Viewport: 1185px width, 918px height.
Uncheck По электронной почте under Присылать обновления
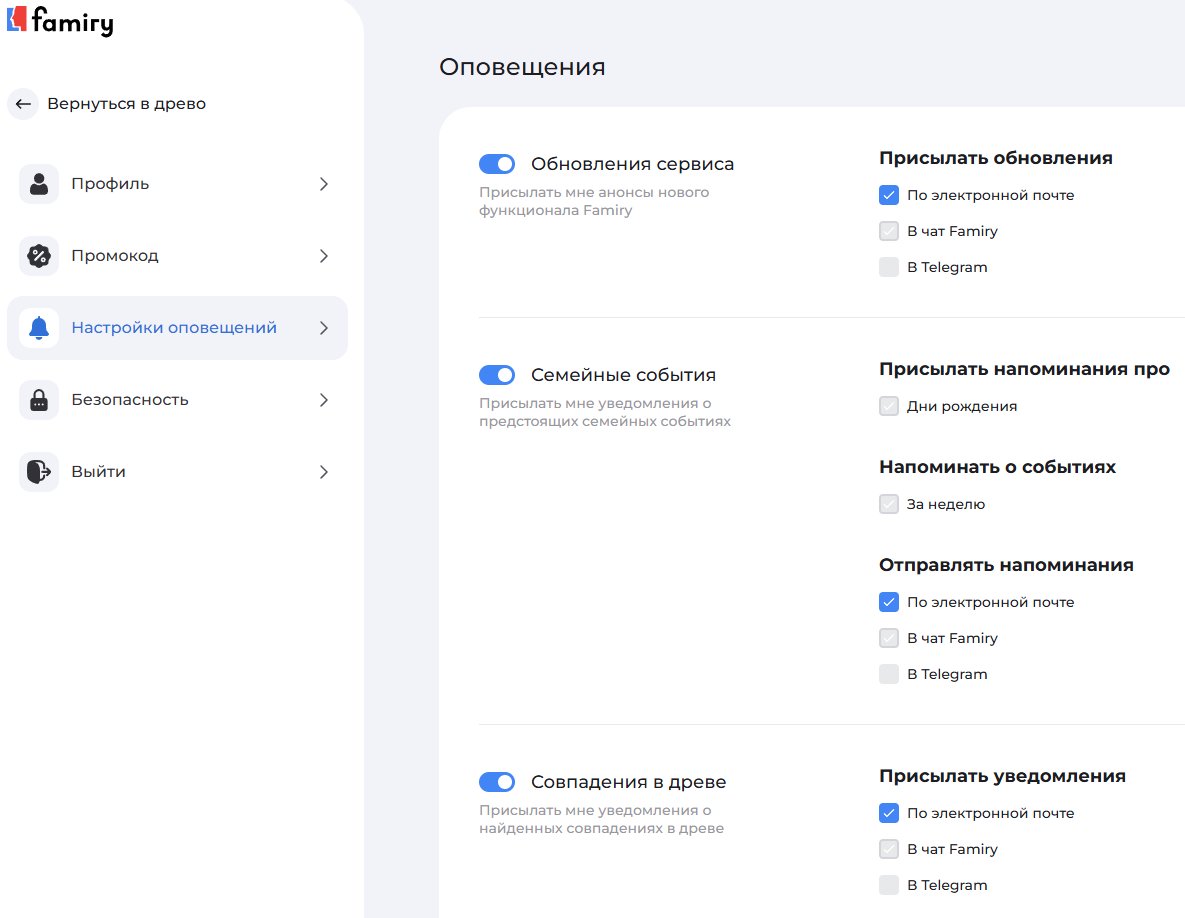pyautogui.click(x=889, y=195)
